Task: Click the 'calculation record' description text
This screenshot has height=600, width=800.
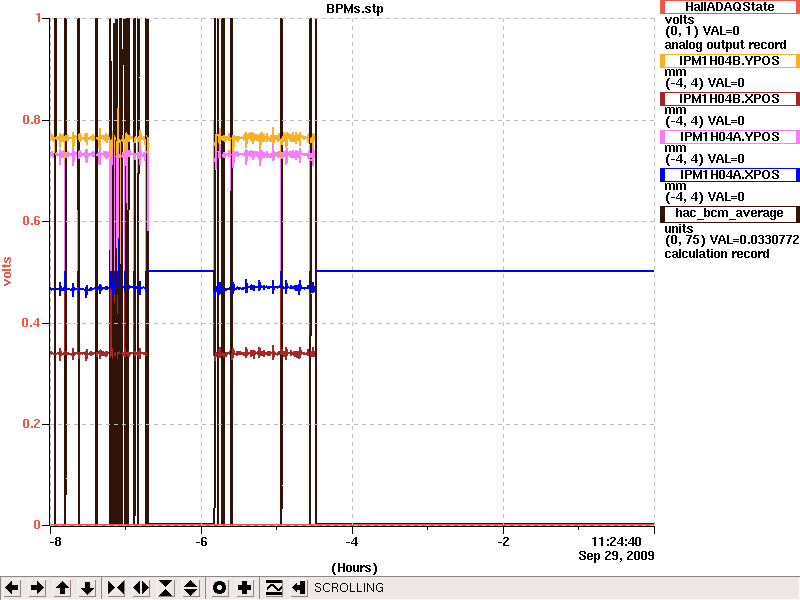Action: point(717,254)
